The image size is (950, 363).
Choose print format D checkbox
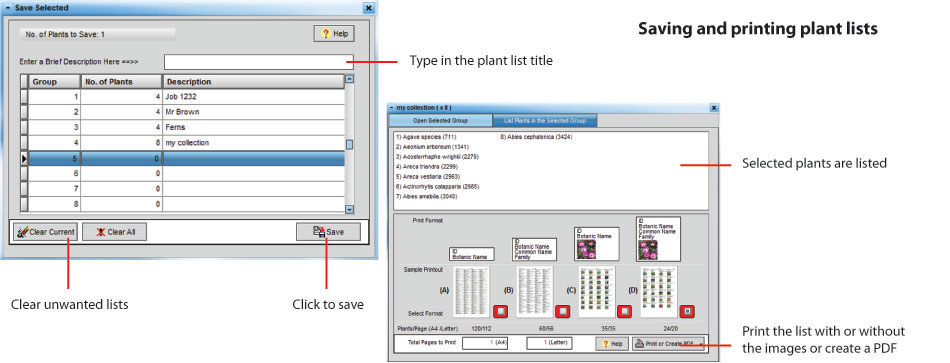click(687, 311)
